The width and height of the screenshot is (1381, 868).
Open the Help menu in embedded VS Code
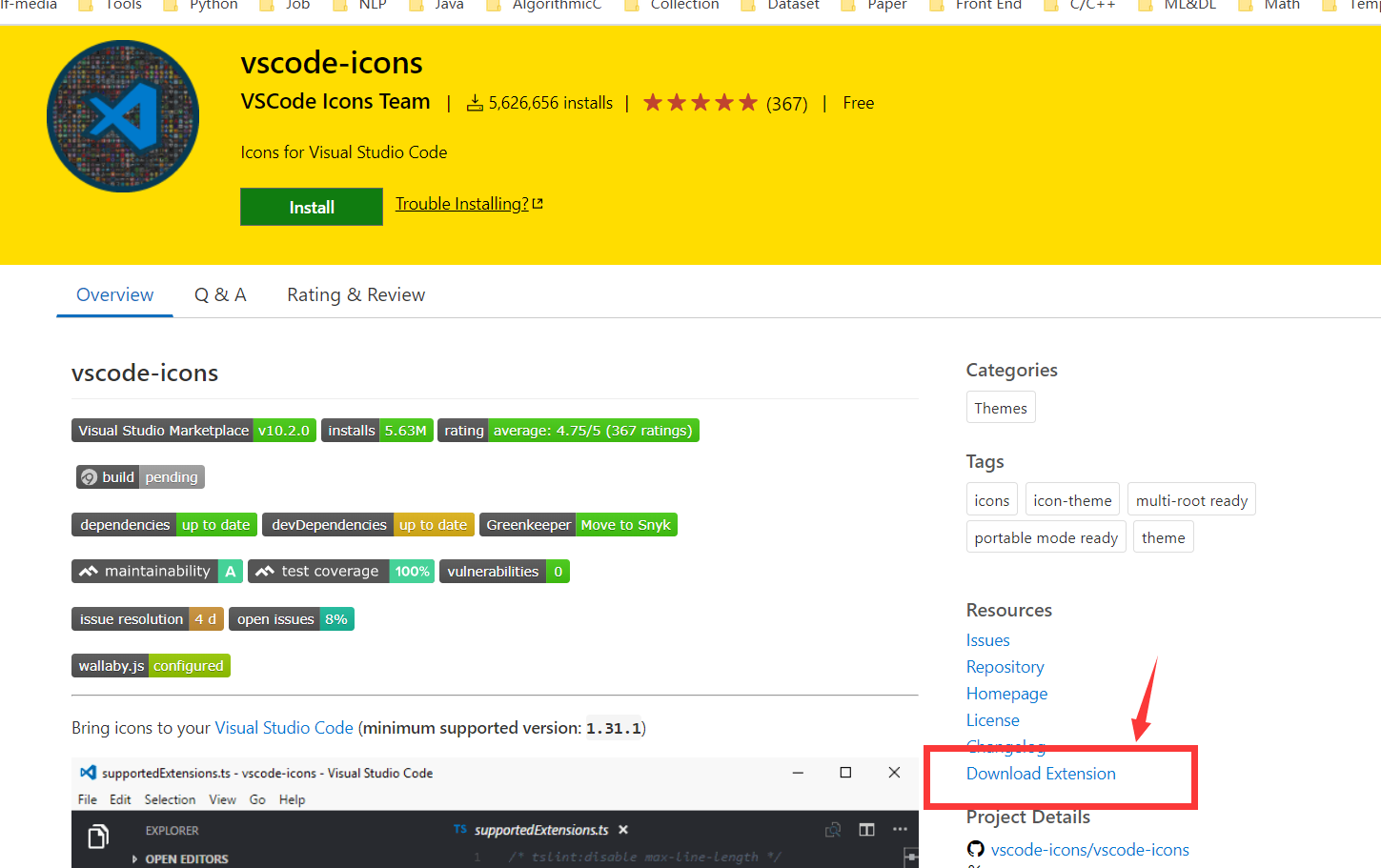pyautogui.click(x=292, y=799)
